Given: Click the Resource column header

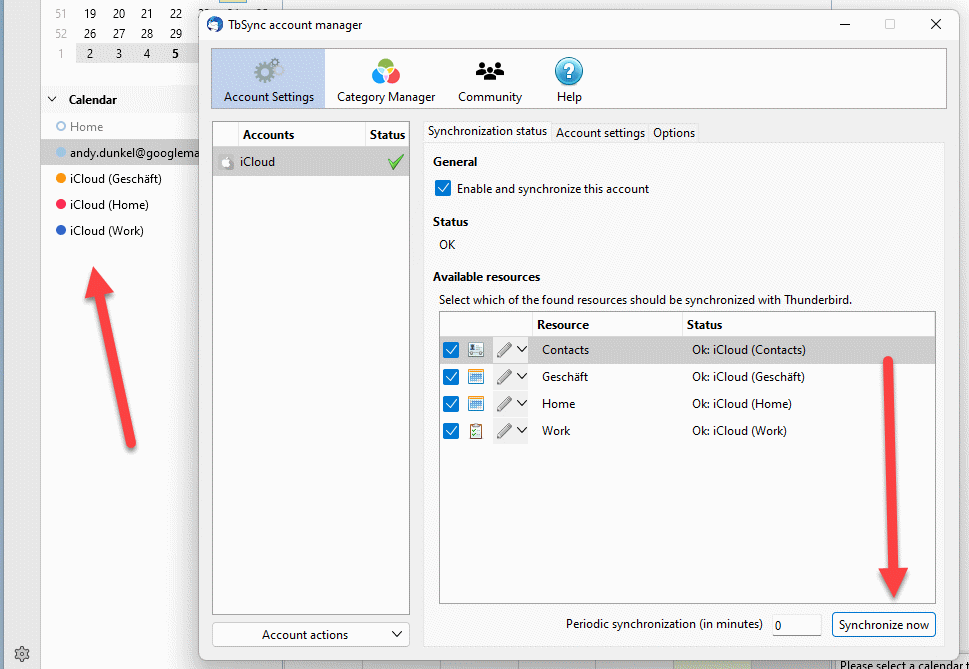Looking at the screenshot, I should coord(607,324).
